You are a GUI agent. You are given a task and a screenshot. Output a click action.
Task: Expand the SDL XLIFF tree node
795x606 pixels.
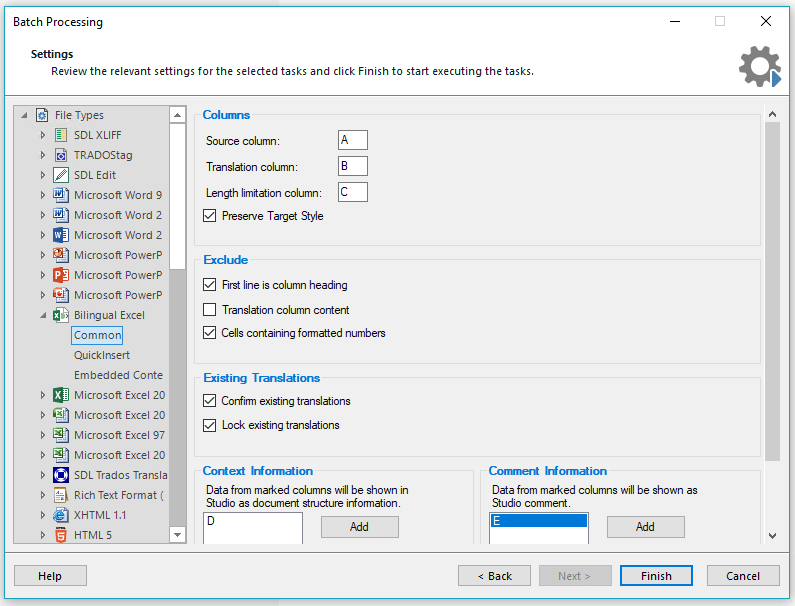43,135
